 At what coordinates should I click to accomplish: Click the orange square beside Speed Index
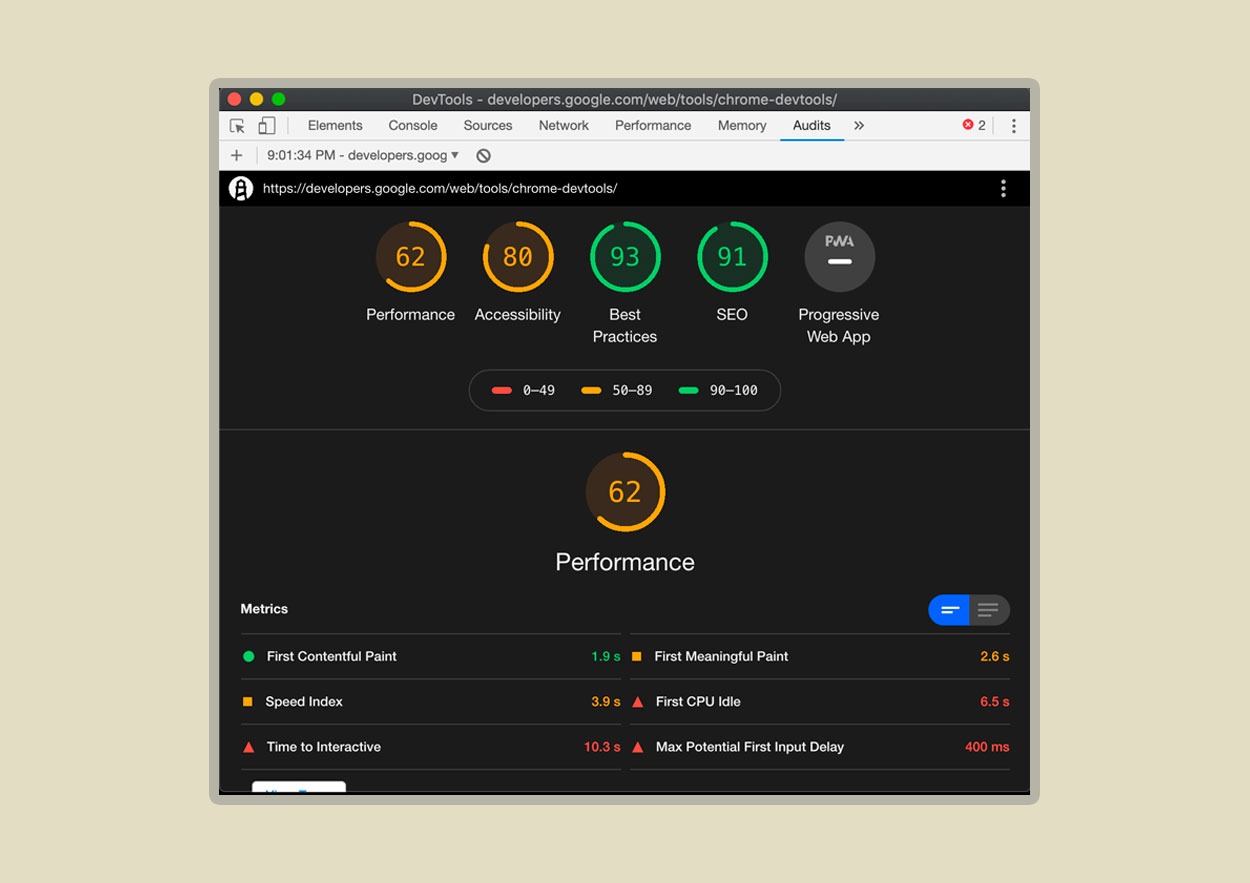(248, 702)
